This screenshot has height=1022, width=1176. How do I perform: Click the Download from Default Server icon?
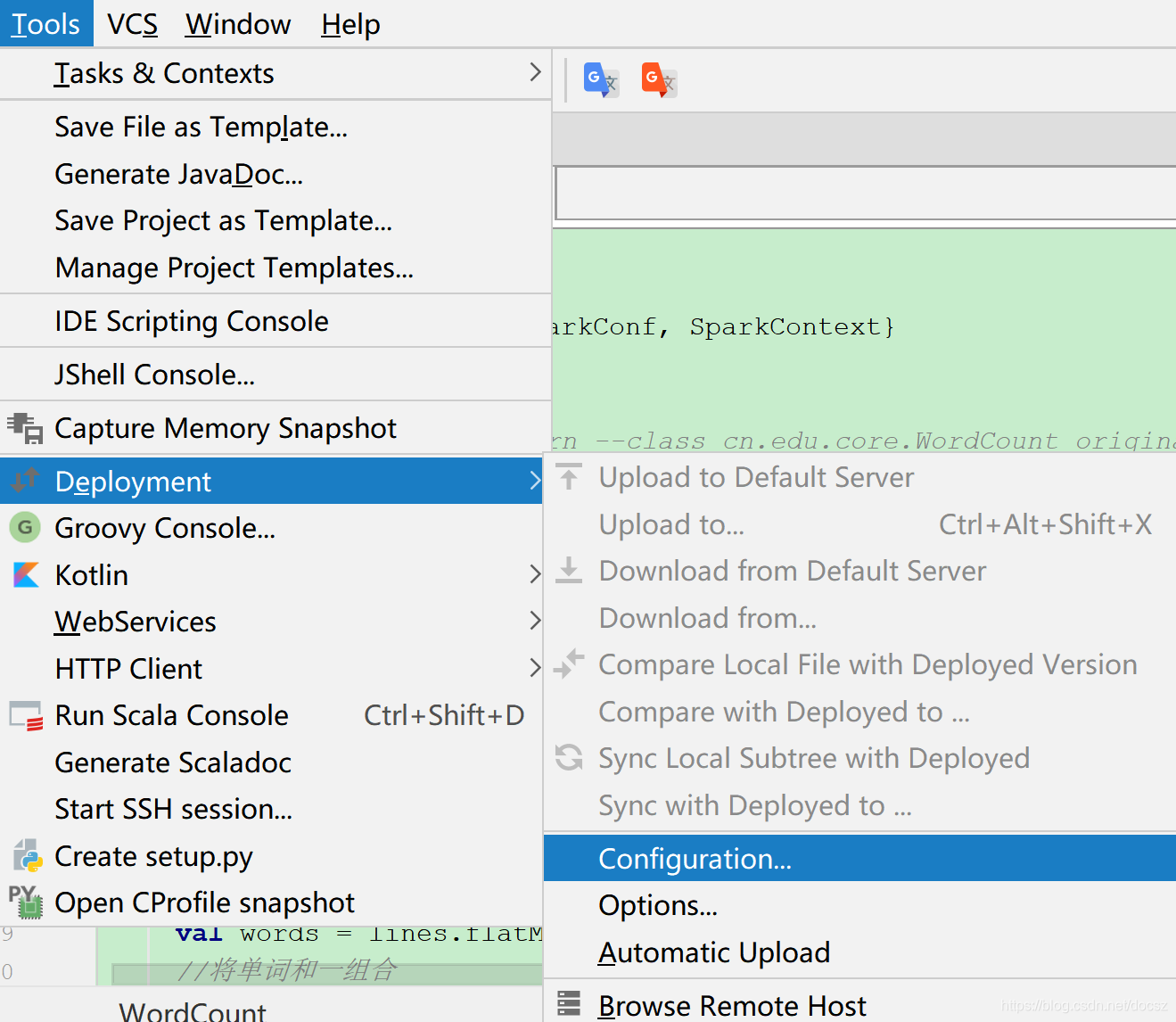[x=569, y=570]
